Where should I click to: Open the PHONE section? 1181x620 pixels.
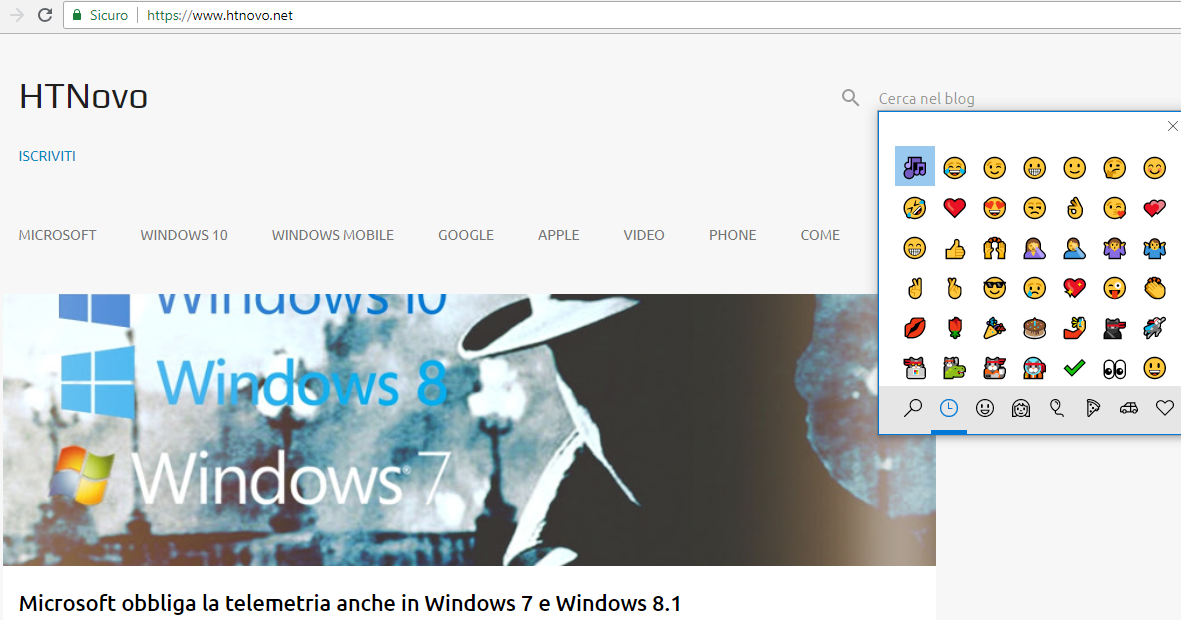732,235
